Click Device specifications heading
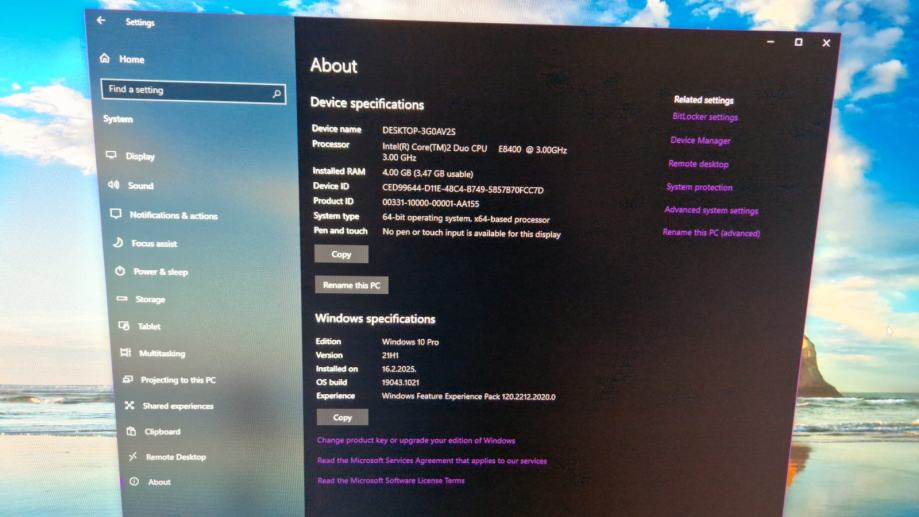The height and width of the screenshot is (517, 919). [367, 104]
